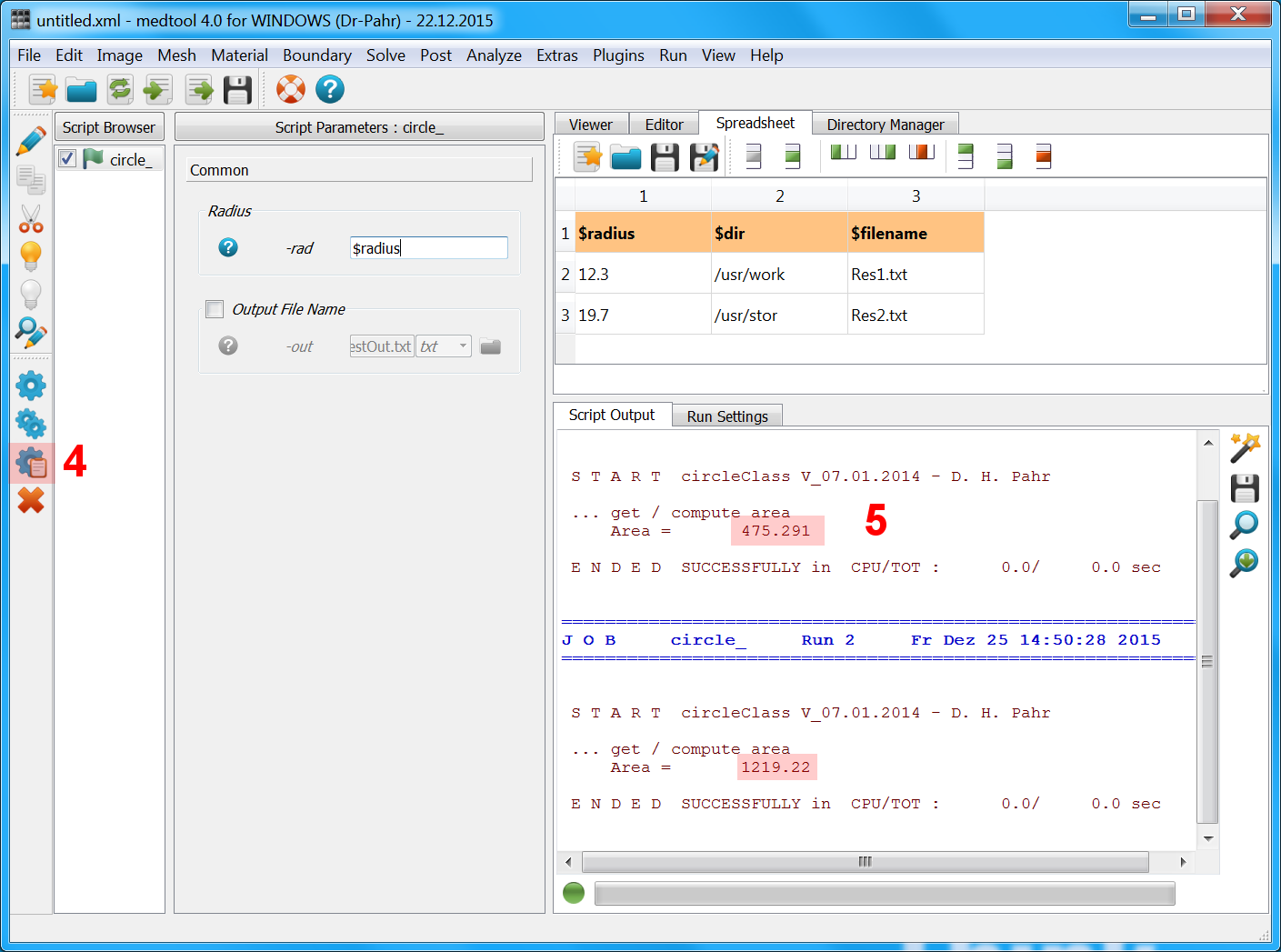Image resolution: width=1281 pixels, height=952 pixels.
Task: Click the insert column left green icon
Action: pos(844,152)
